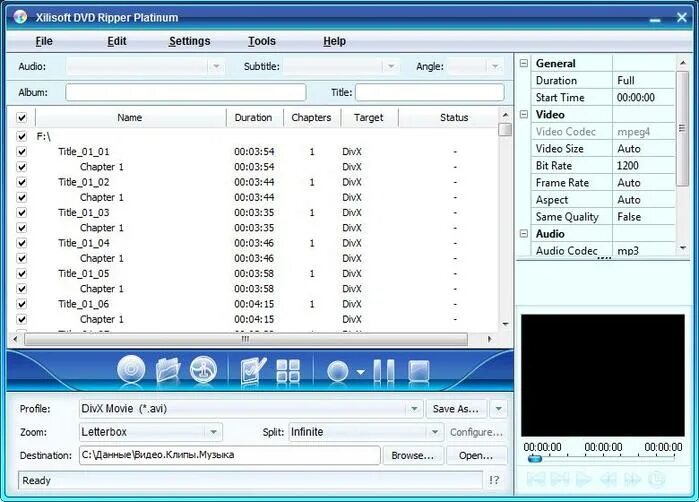The image size is (699, 502).
Task: Open the Edit menu
Action: [117, 41]
